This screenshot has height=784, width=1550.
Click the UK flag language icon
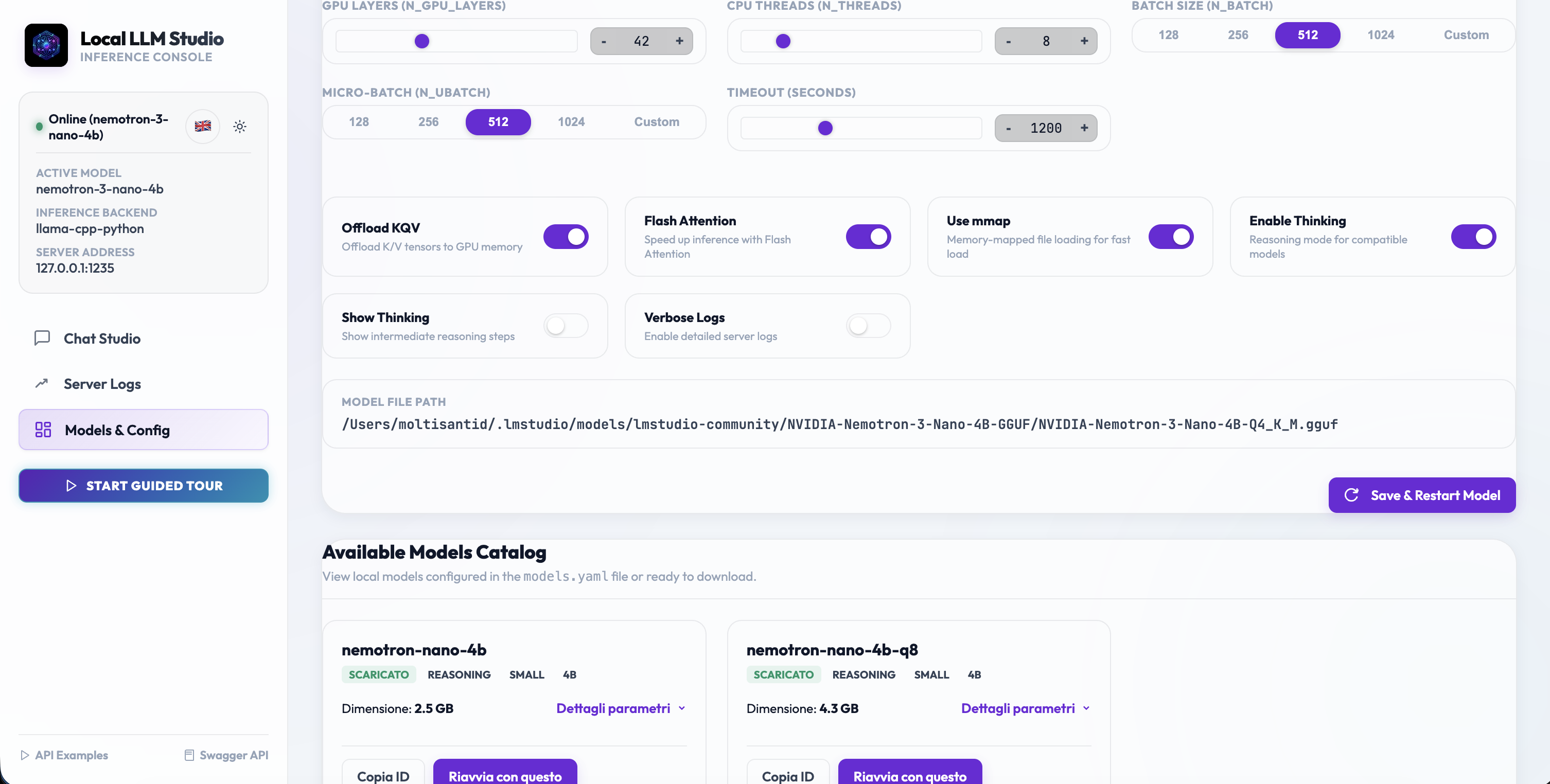click(203, 127)
